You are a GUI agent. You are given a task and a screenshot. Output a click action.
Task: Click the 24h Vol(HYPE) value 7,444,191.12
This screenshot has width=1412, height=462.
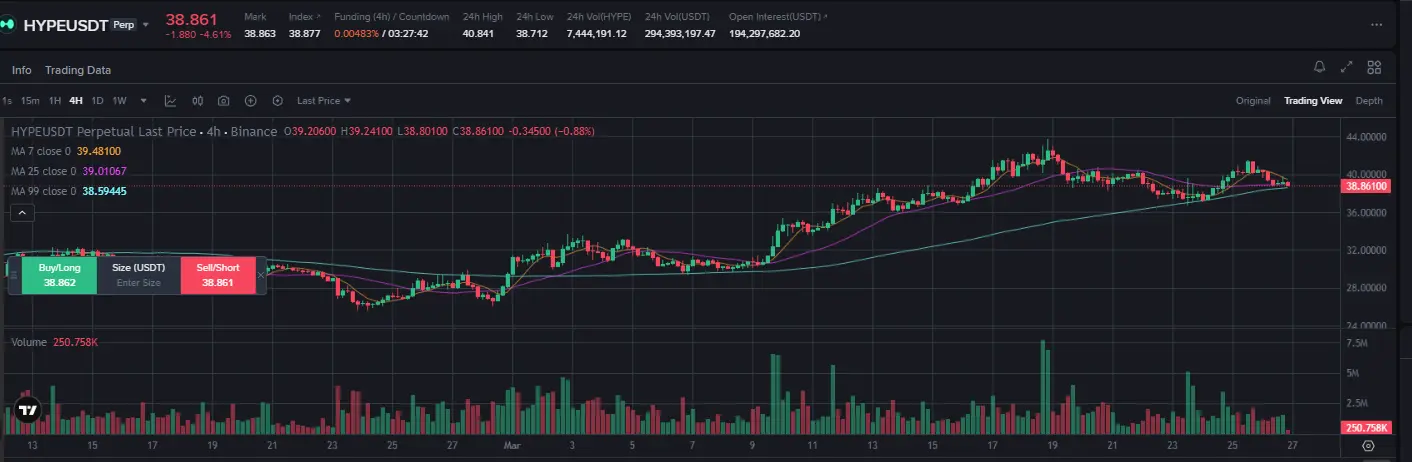(x=596, y=34)
